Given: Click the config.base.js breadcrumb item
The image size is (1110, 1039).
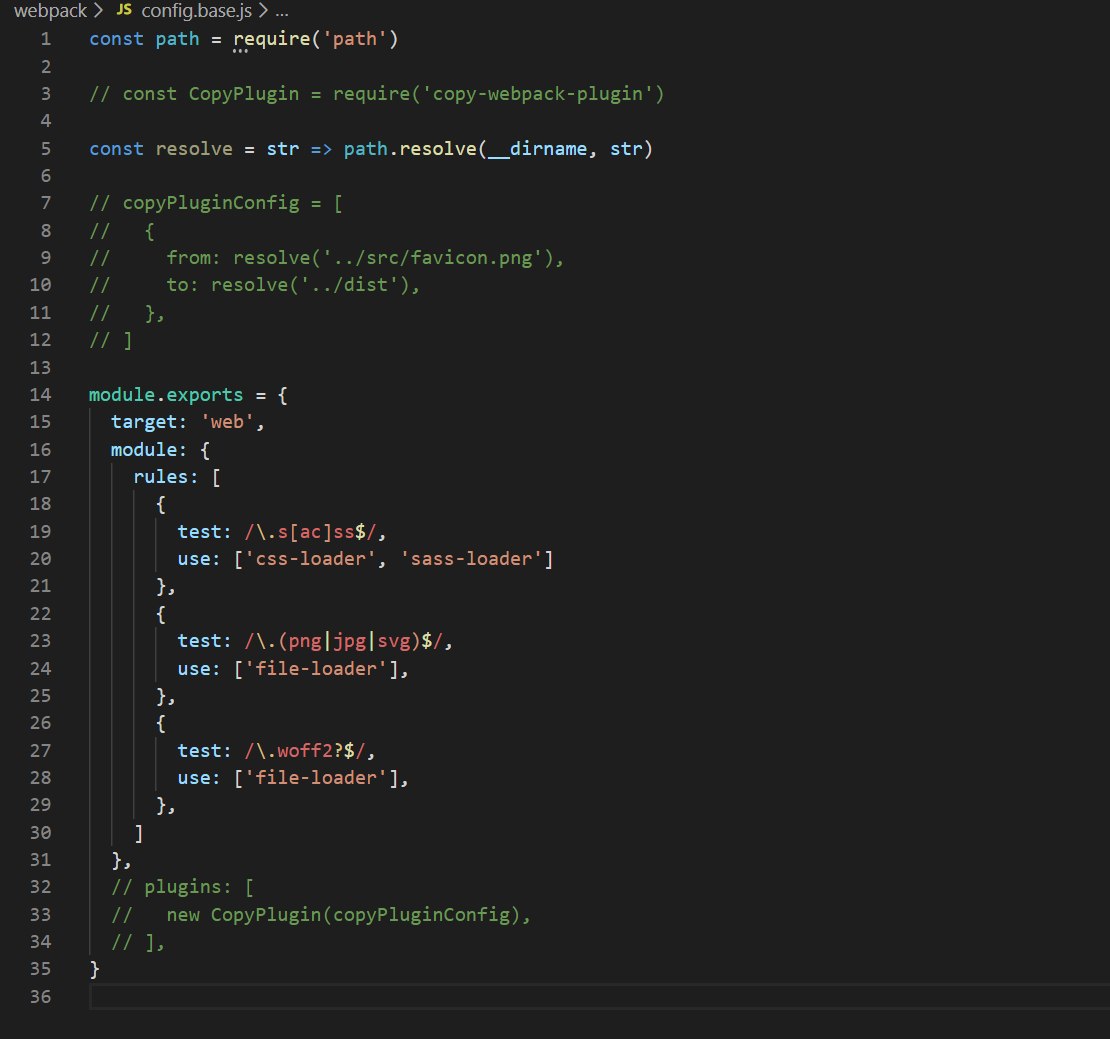Looking at the screenshot, I should pos(196,11).
